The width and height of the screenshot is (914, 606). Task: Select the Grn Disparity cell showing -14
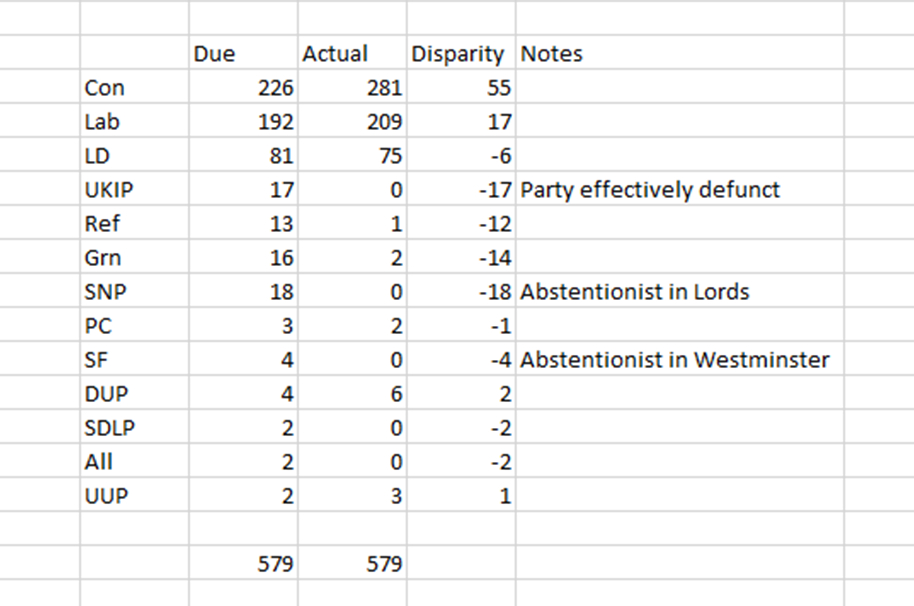coord(461,258)
